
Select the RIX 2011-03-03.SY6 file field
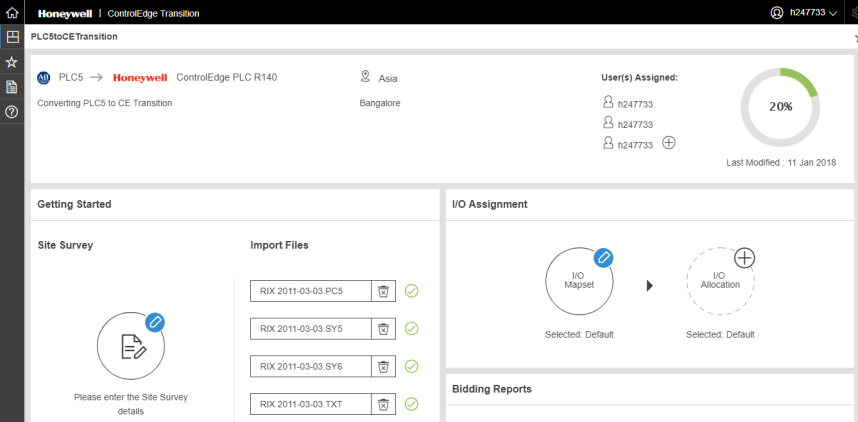point(311,366)
